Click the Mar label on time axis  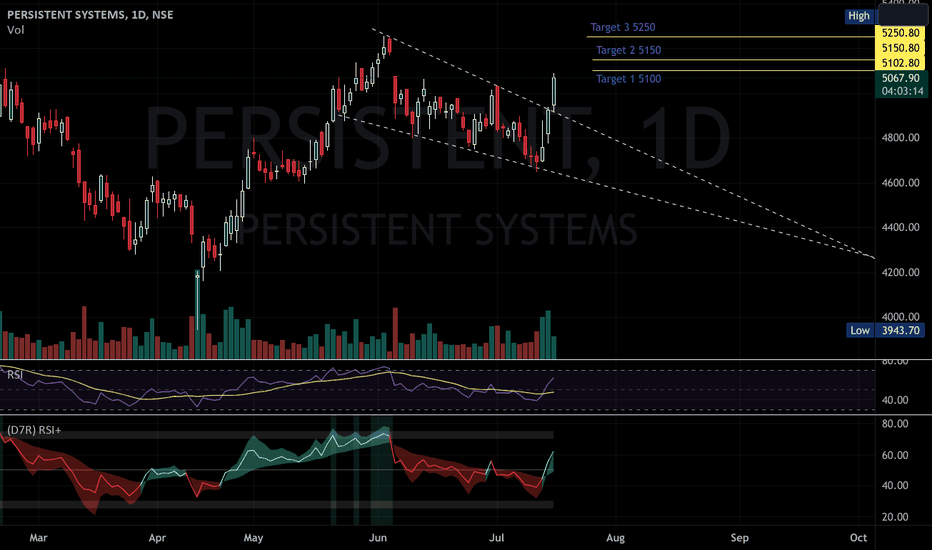click(38, 538)
